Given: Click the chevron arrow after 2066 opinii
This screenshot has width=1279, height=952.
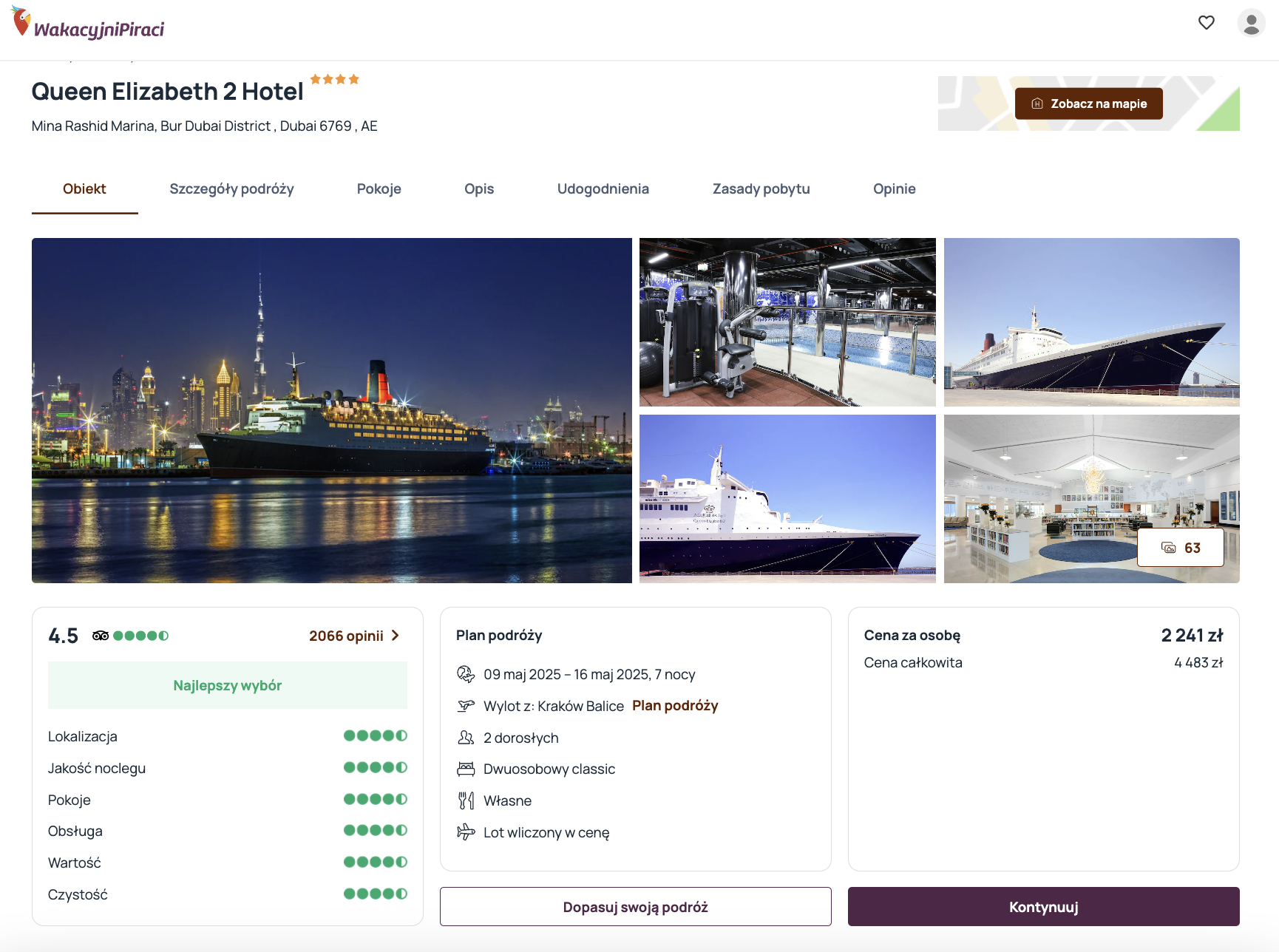Looking at the screenshot, I should coord(395,636).
